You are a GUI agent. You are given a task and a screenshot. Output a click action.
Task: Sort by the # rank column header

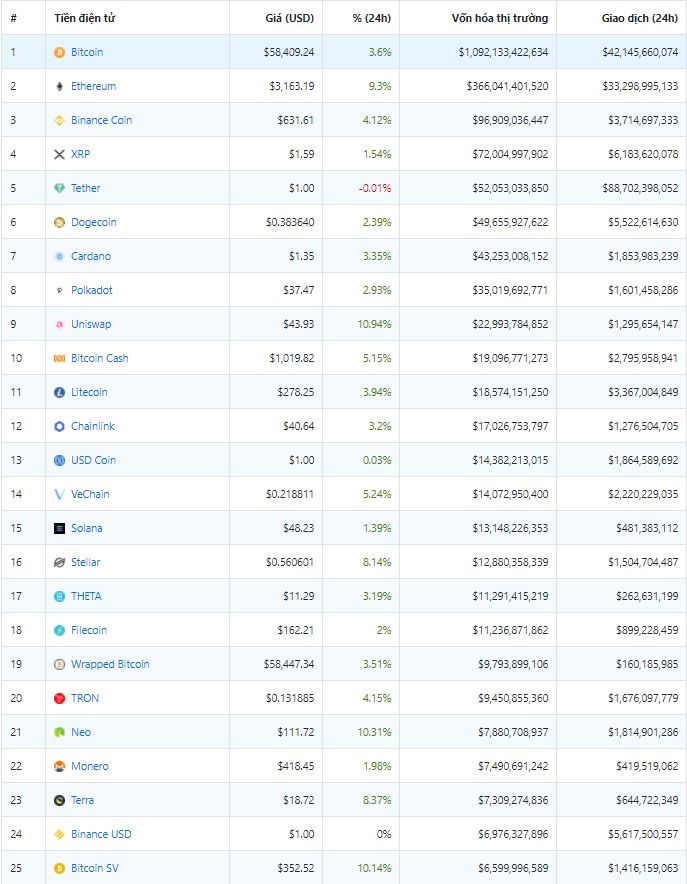click(x=14, y=18)
